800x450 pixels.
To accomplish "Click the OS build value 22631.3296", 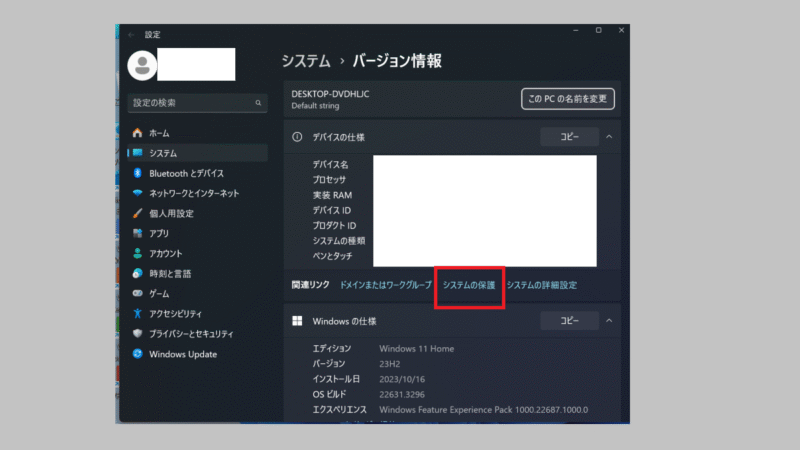I will click(402, 394).
